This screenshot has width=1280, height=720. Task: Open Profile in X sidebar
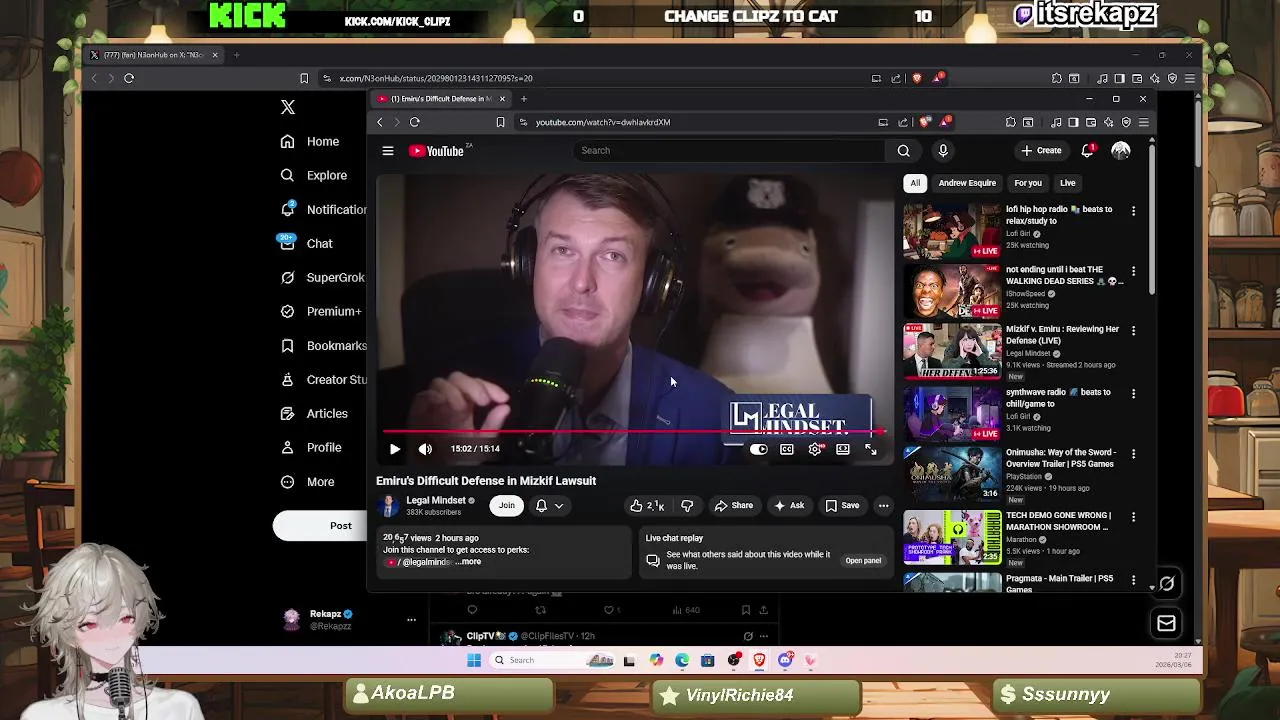(311, 448)
